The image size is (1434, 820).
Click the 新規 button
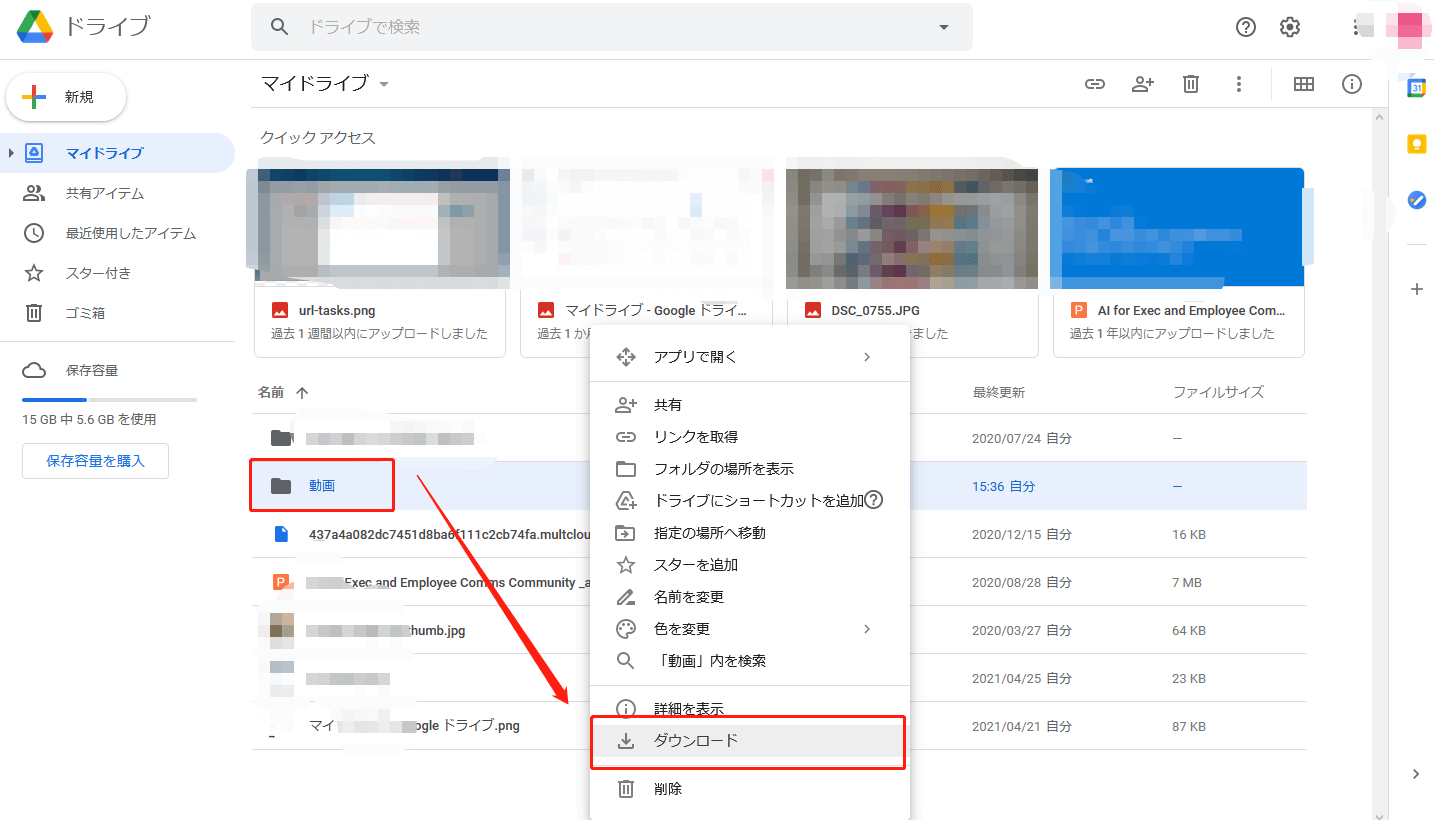point(66,97)
